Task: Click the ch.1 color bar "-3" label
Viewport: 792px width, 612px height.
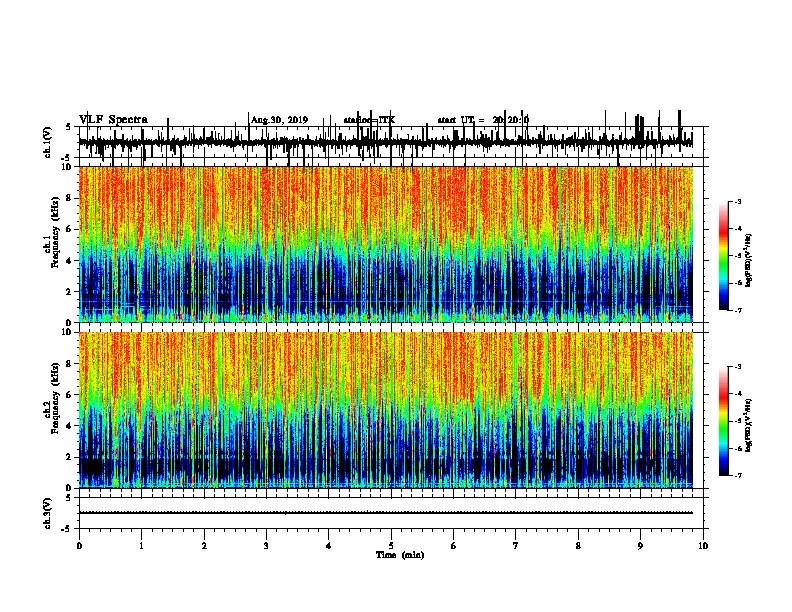Action: click(x=737, y=201)
